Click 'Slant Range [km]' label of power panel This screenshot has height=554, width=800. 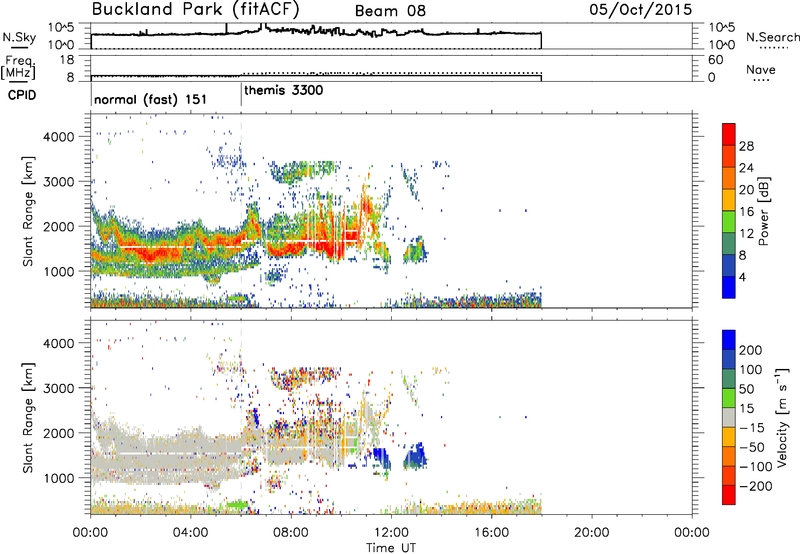click(29, 211)
